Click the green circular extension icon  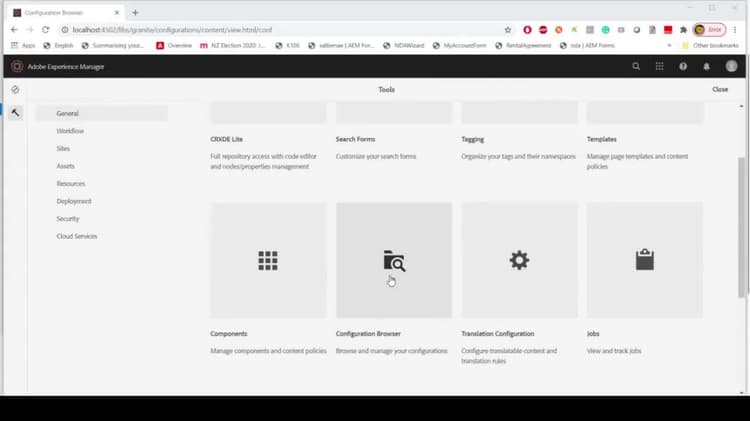(606, 30)
